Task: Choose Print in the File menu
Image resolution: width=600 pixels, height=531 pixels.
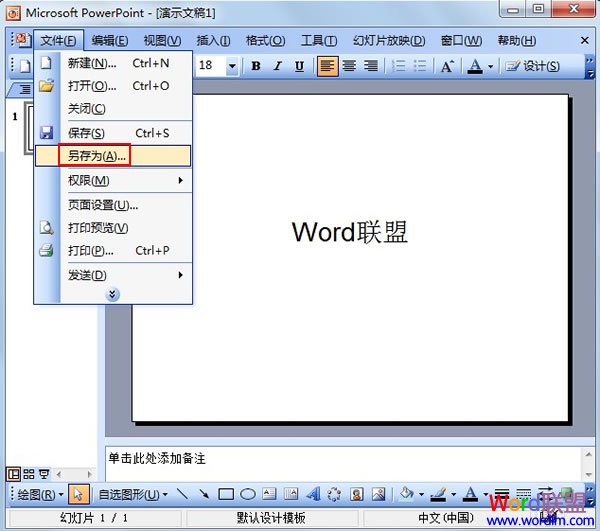Action: [113, 251]
